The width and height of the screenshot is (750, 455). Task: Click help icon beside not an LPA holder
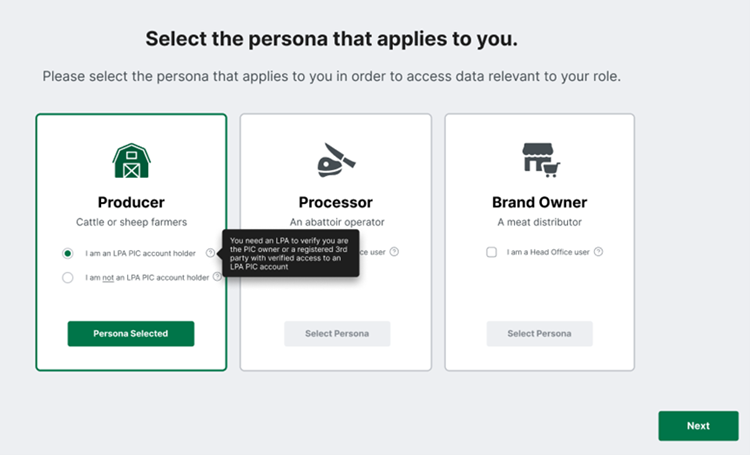(217, 277)
